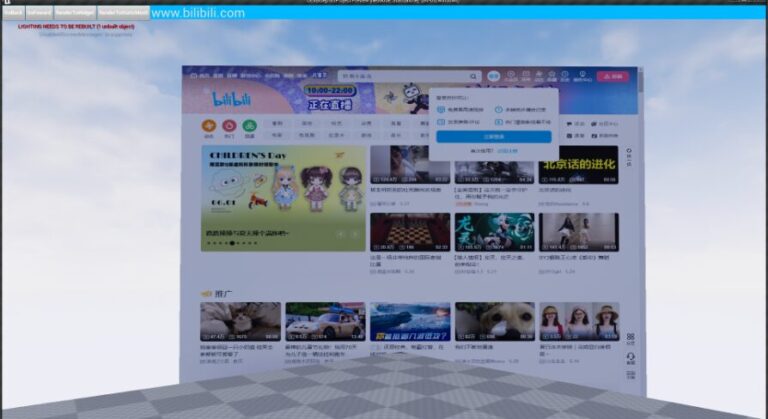Click the 新歌热榜 link with chart icon
Image resolution: width=768 pixels, height=419 pixels.
(x=604, y=136)
